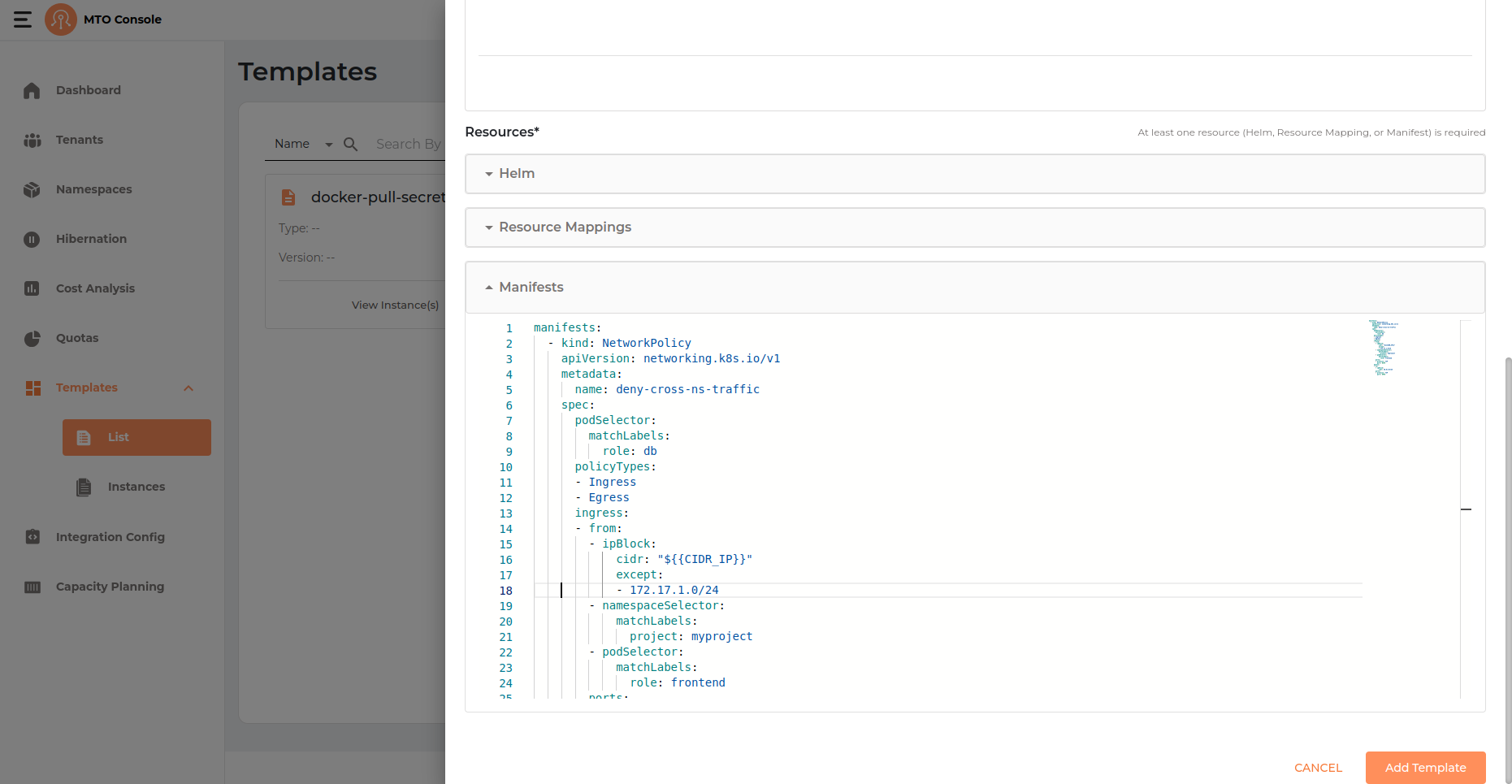This screenshot has height=784, width=1512.
Task: Select the Quotas pie chart icon
Action: 32,338
